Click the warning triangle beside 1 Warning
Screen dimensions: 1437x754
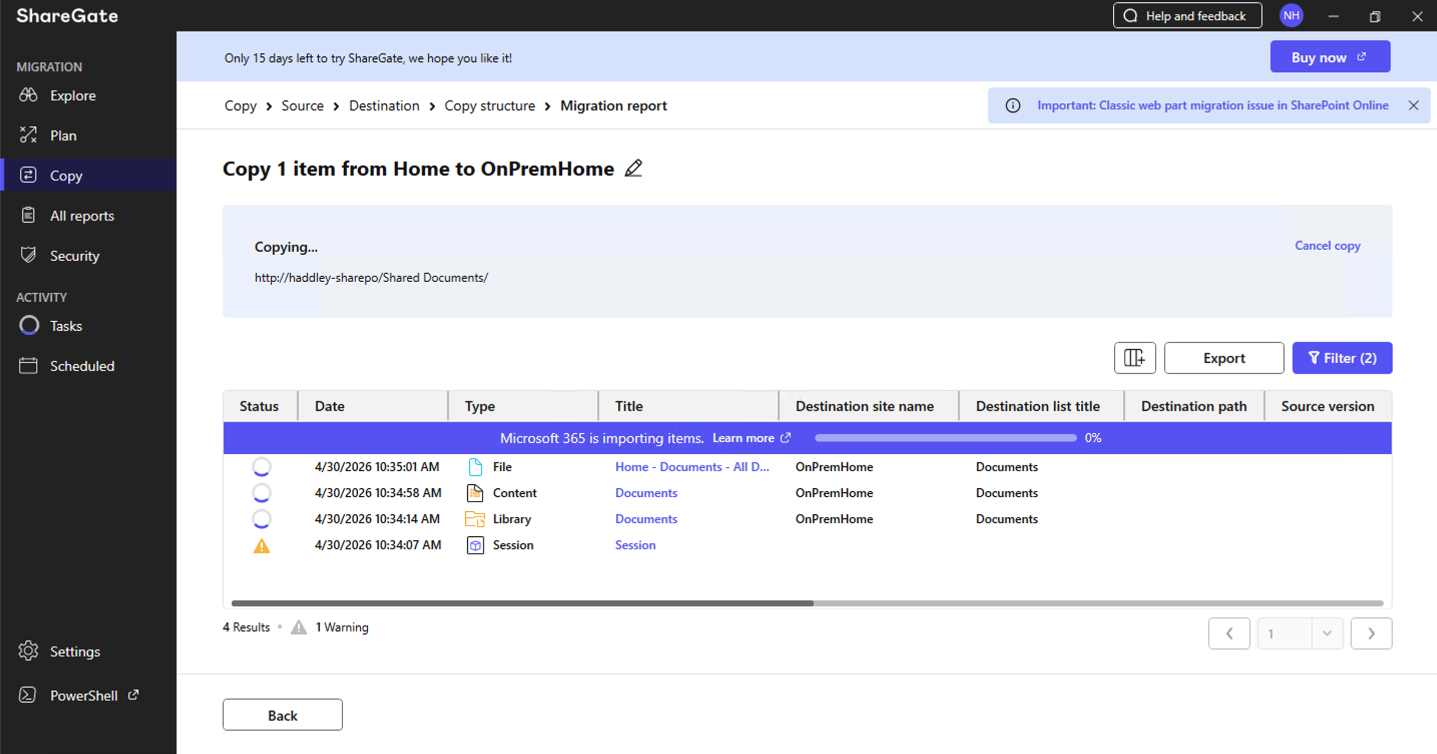[x=299, y=628]
